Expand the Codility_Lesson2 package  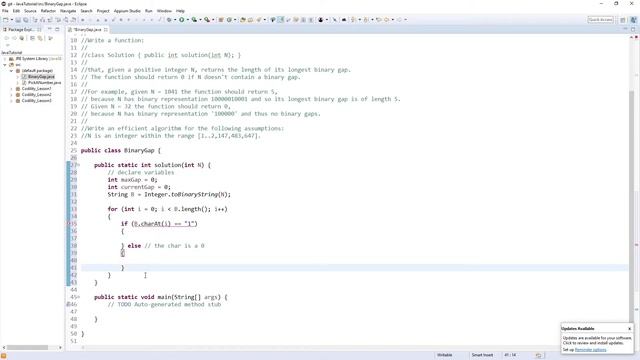11,95
